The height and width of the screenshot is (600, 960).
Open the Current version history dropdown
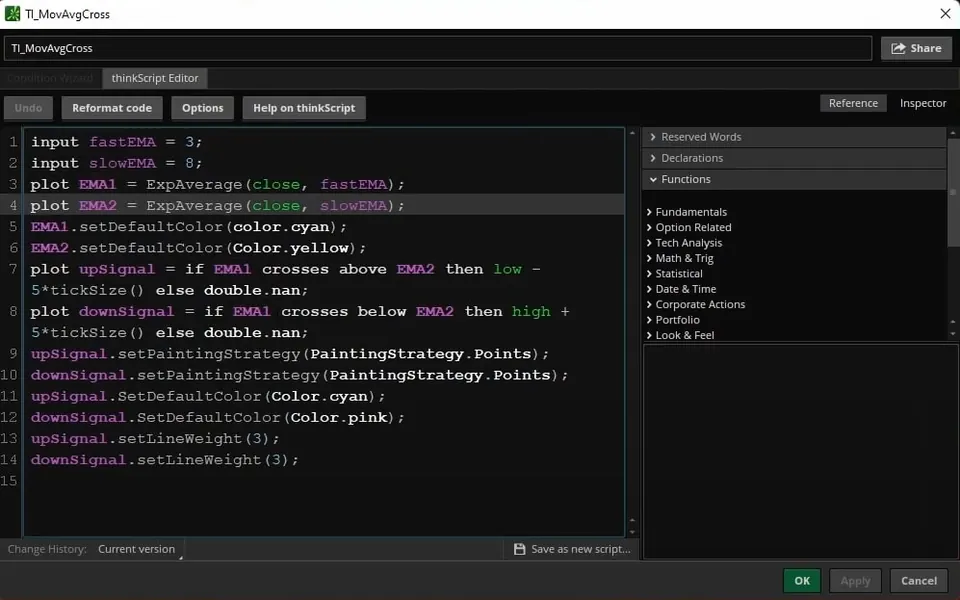[x=140, y=549]
